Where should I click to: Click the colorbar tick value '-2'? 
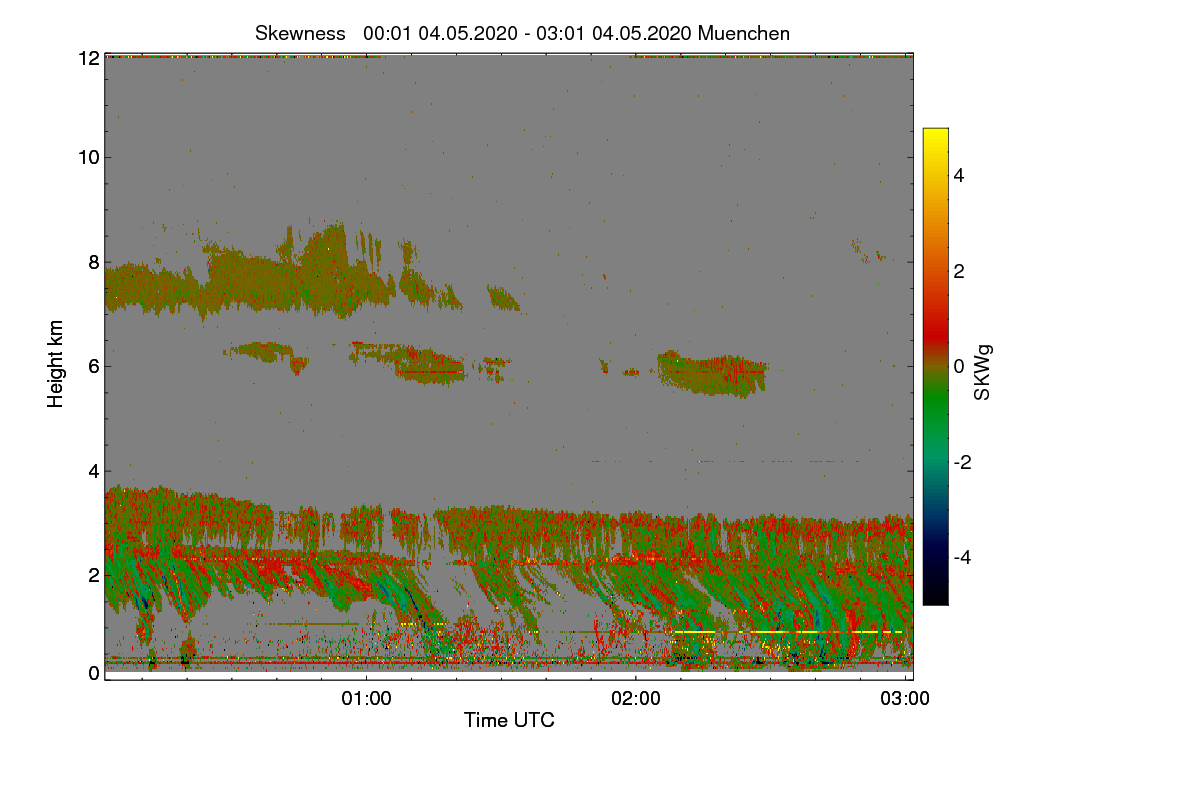click(x=962, y=462)
